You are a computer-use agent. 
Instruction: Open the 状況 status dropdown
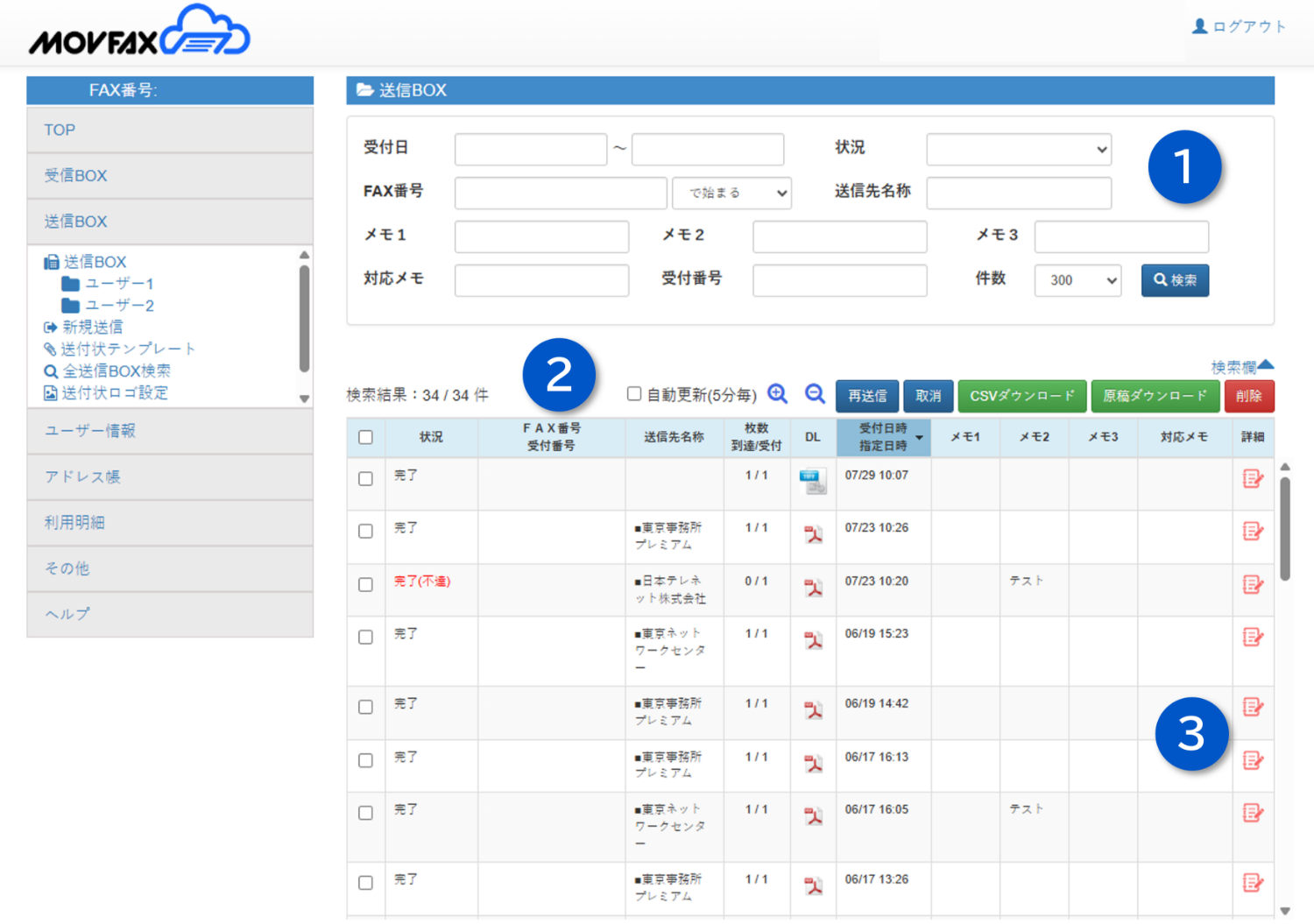(1019, 149)
